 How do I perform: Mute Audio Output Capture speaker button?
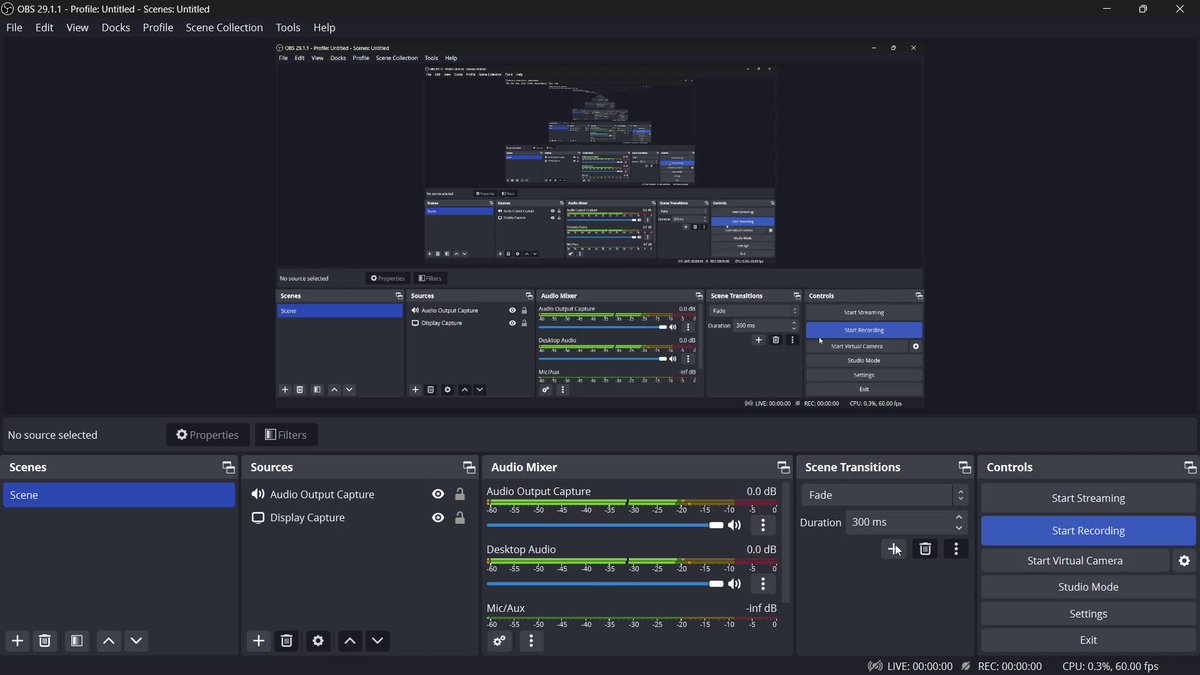pyautogui.click(x=735, y=525)
